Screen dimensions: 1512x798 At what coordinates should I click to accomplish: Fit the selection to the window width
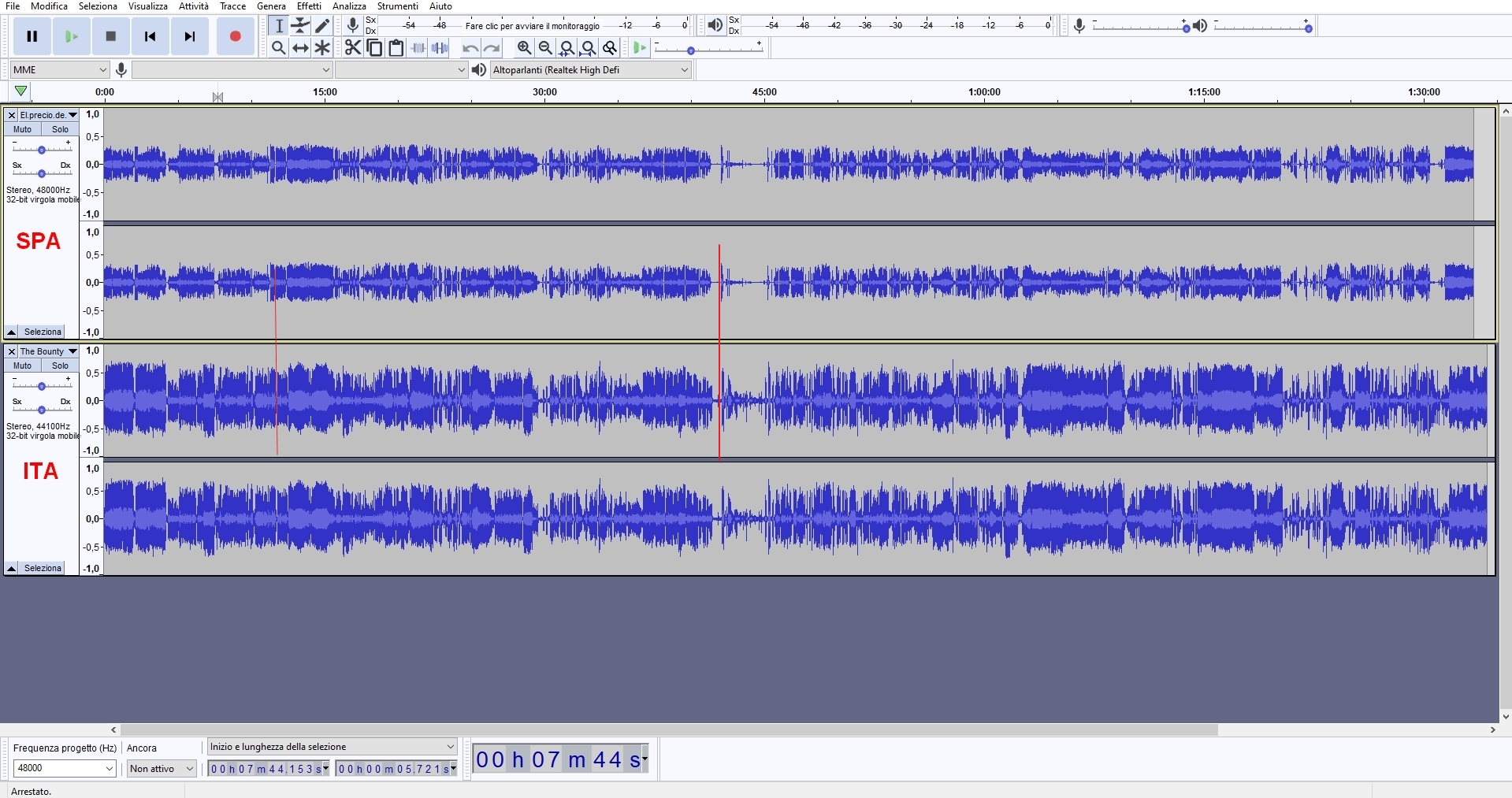[x=567, y=48]
